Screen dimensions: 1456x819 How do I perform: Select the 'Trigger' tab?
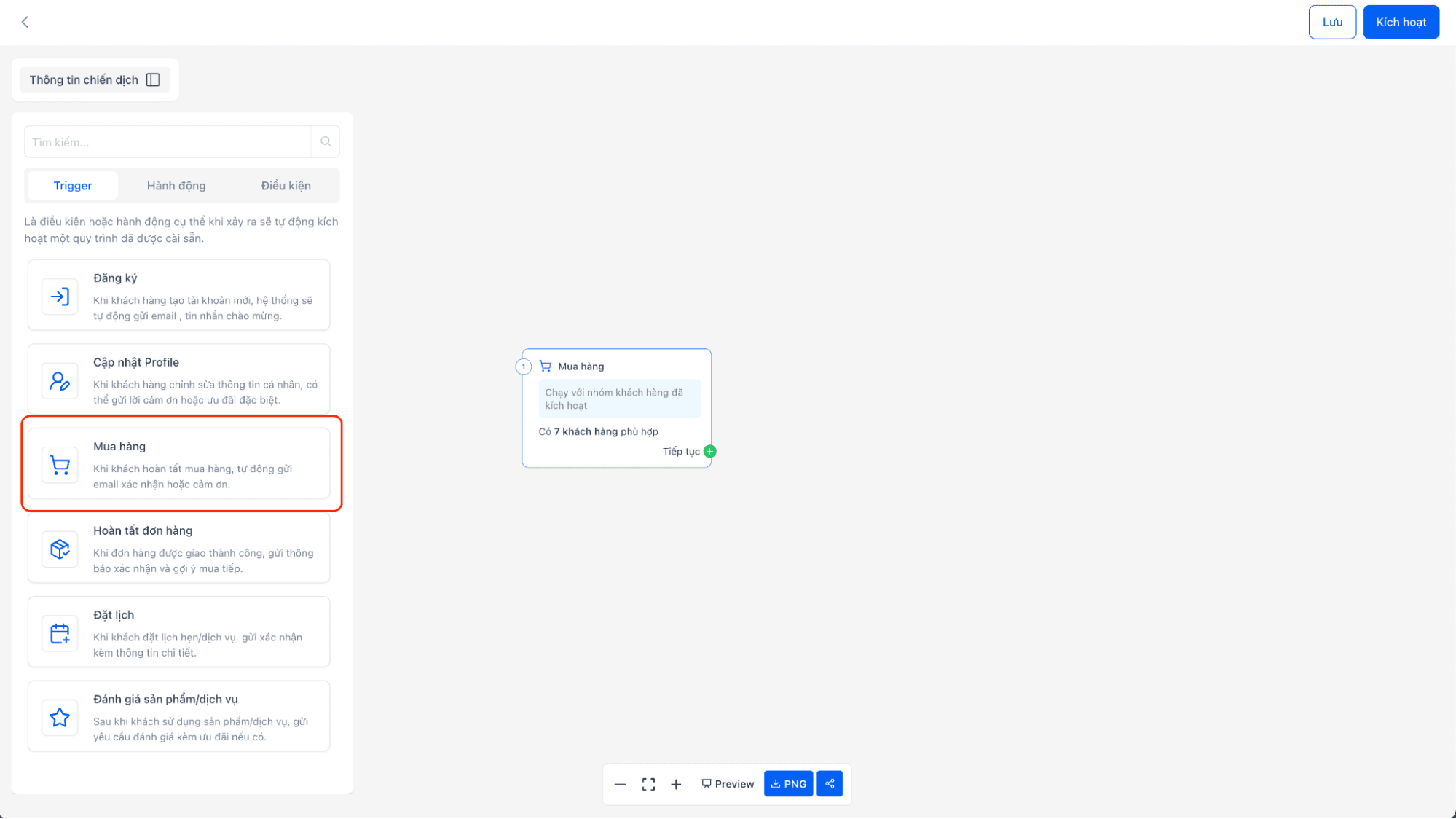point(72,185)
